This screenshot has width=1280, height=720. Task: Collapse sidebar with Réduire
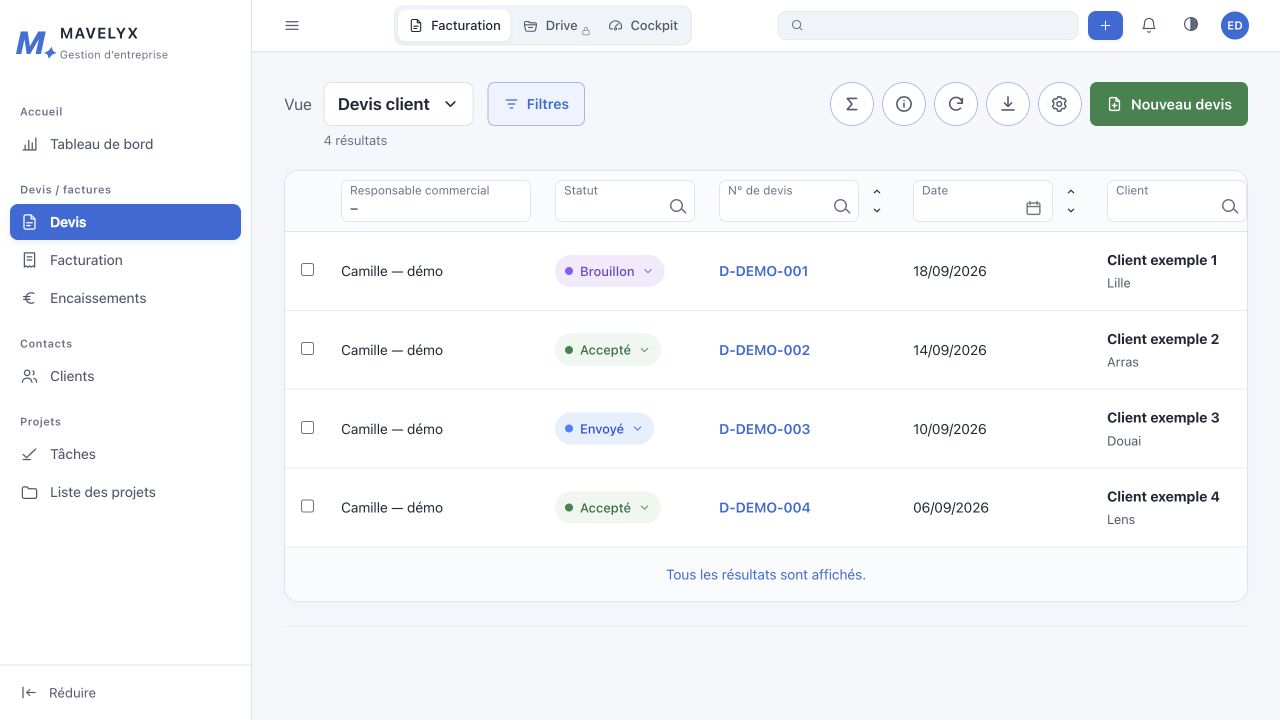(x=59, y=693)
